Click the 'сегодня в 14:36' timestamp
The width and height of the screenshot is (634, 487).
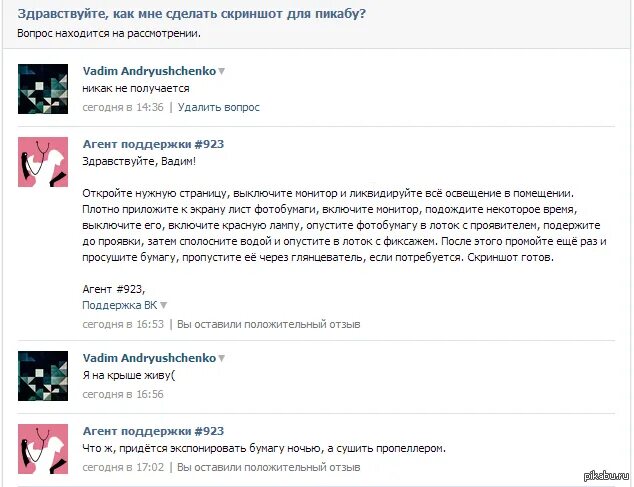(x=122, y=107)
